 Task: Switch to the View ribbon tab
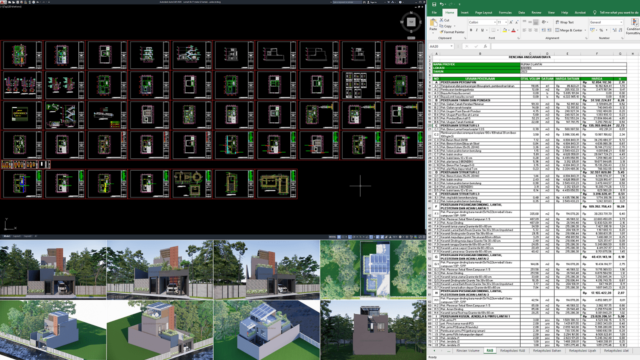coord(551,13)
